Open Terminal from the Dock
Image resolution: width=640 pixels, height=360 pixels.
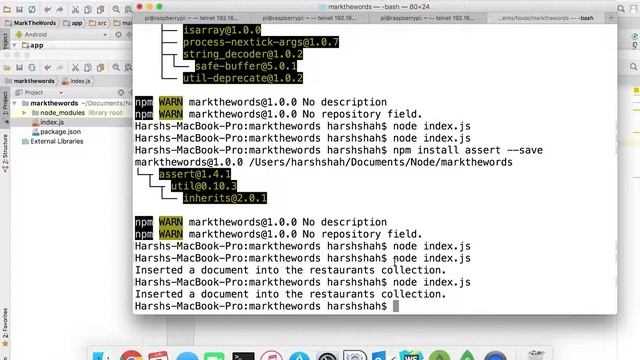click(x=243, y=355)
